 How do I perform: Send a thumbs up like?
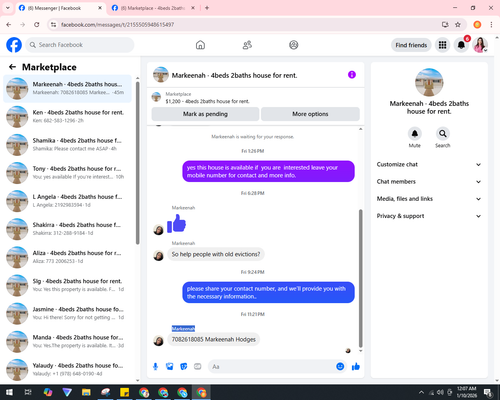[356, 367]
